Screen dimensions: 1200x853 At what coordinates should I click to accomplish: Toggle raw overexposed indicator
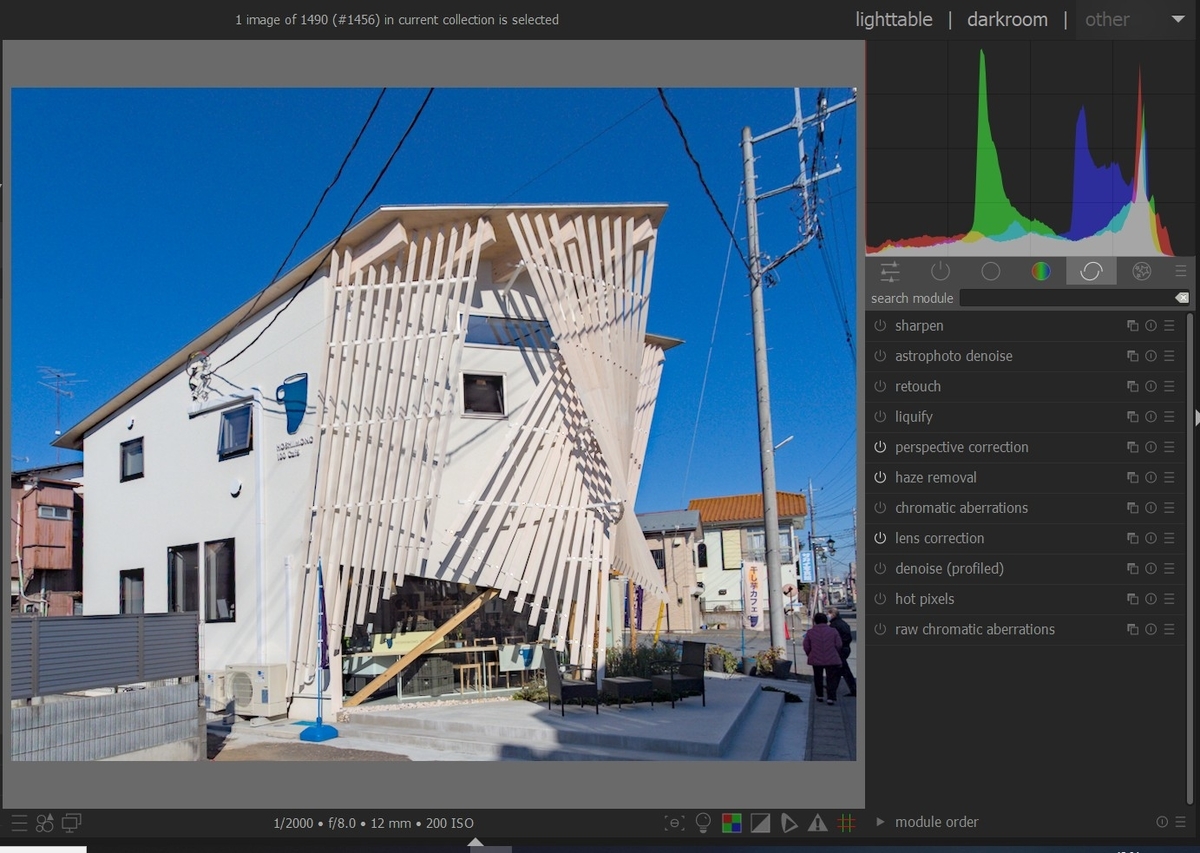[732, 823]
